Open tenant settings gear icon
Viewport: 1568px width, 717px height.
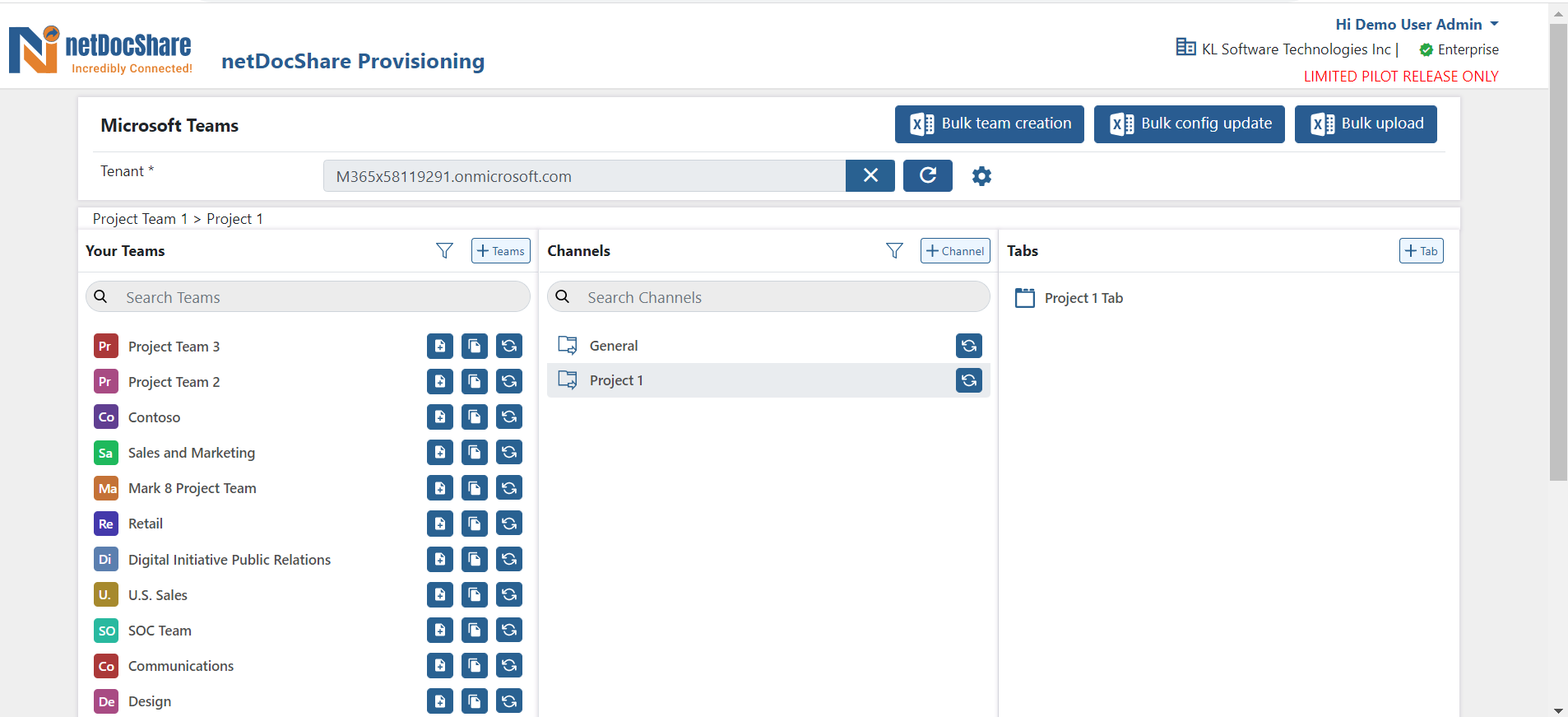point(981,176)
